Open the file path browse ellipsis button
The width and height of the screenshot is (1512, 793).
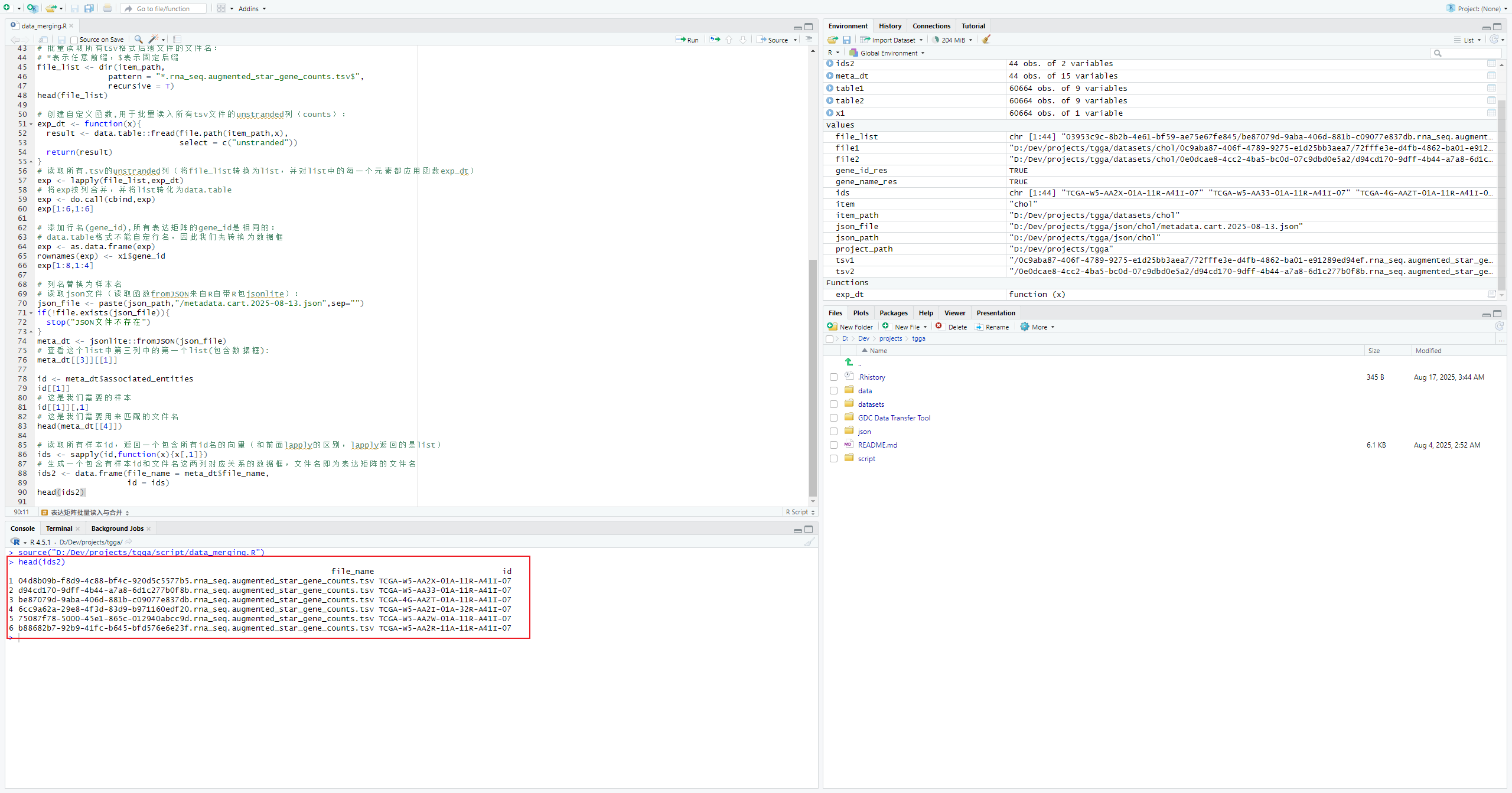[1501, 339]
